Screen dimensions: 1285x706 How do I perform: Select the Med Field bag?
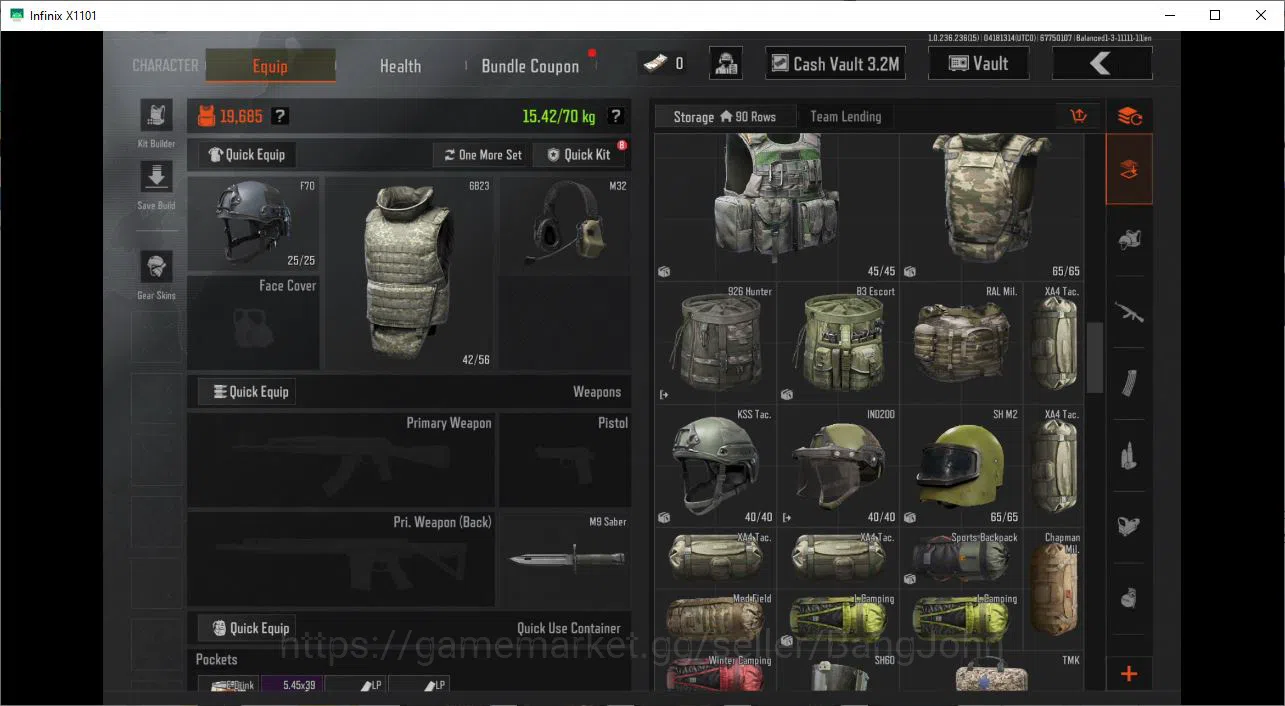point(716,619)
